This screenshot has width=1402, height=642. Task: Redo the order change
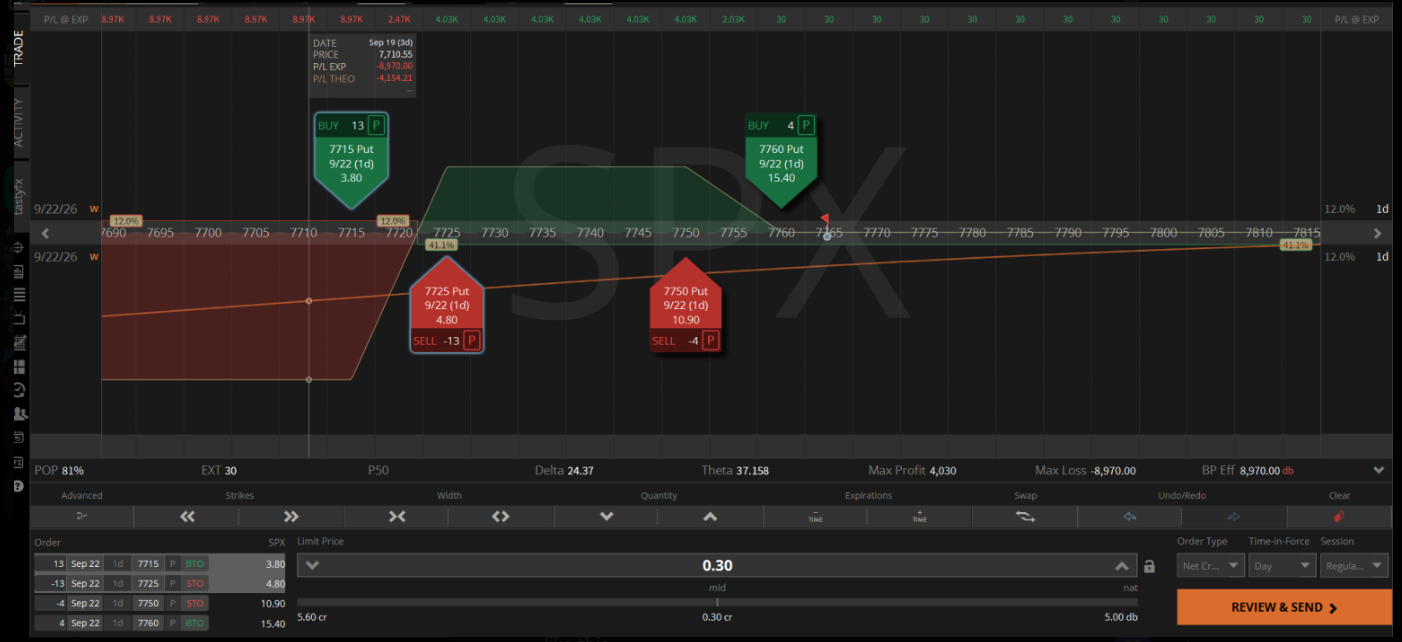coord(1234,516)
